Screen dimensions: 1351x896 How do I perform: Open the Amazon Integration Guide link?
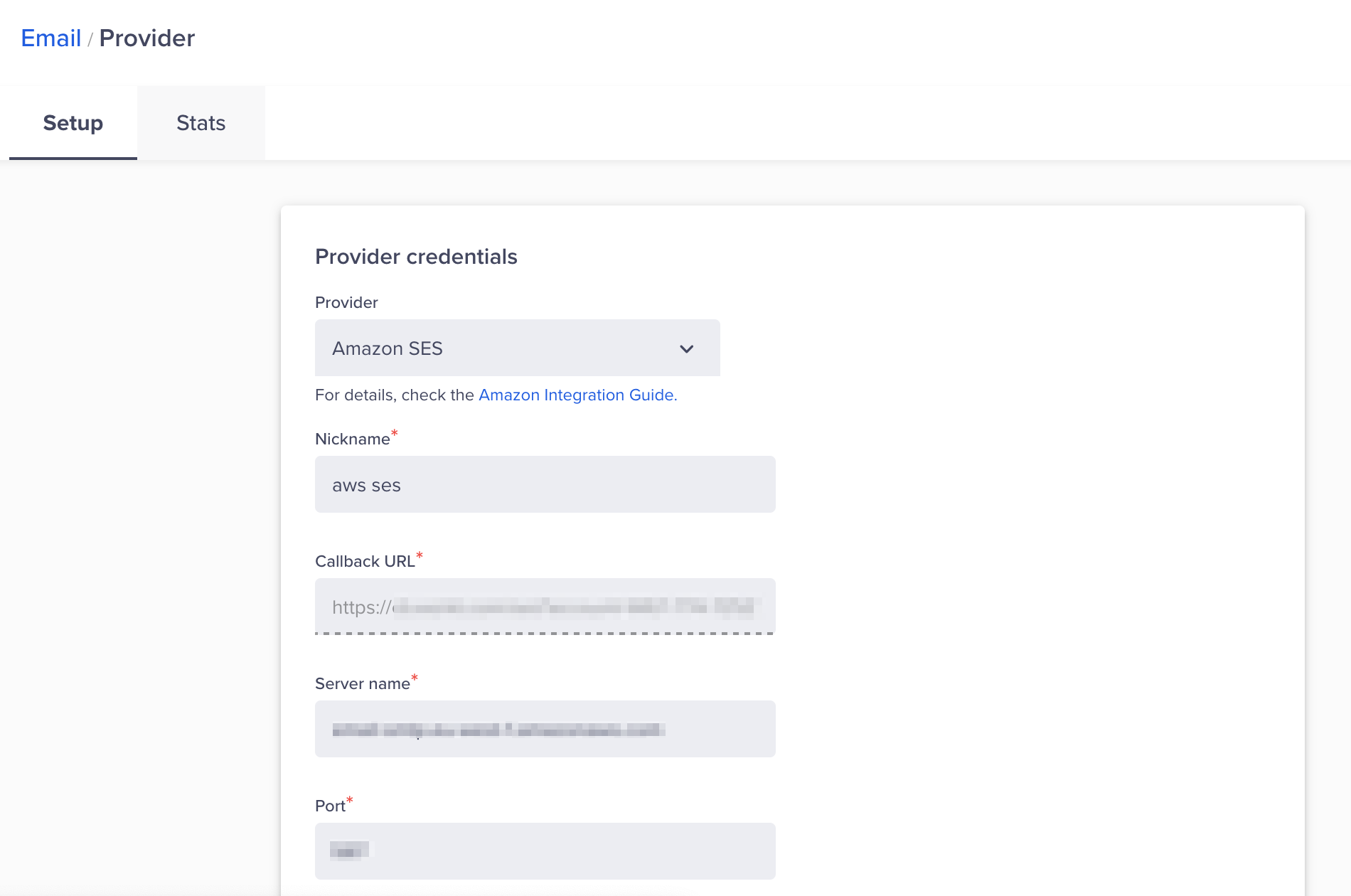(577, 395)
